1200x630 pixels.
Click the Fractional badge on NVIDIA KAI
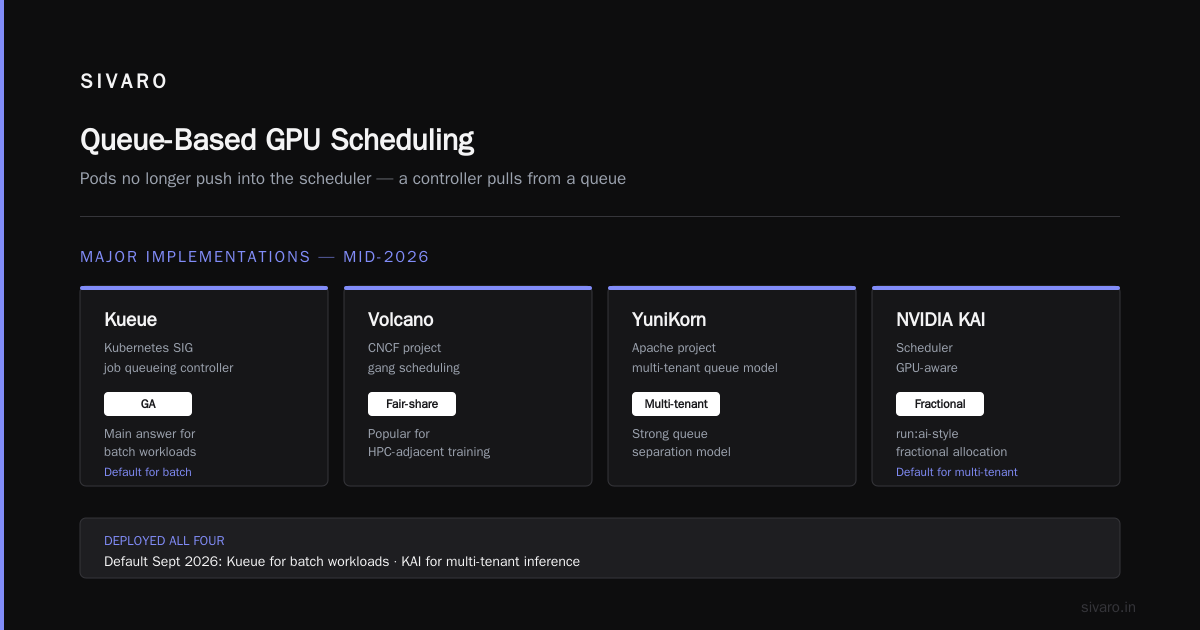coord(940,404)
